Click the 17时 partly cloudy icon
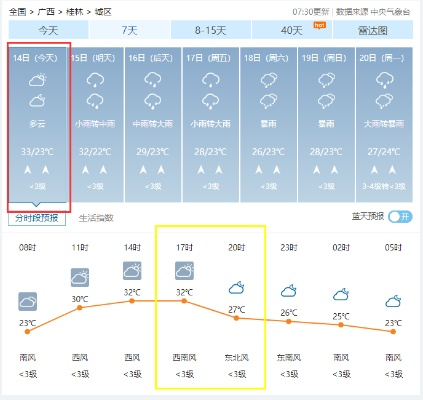 click(184, 271)
